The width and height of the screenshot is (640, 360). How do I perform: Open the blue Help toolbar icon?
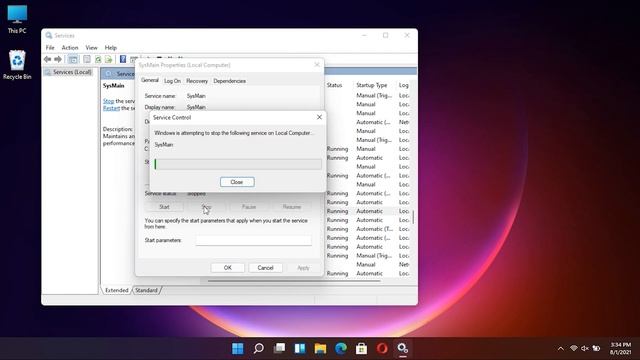[123, 60]
